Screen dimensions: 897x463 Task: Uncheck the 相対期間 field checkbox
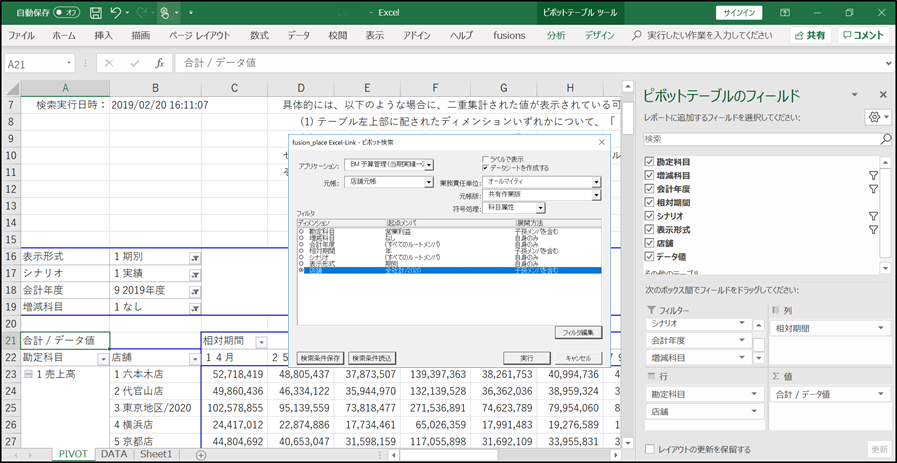649,203
